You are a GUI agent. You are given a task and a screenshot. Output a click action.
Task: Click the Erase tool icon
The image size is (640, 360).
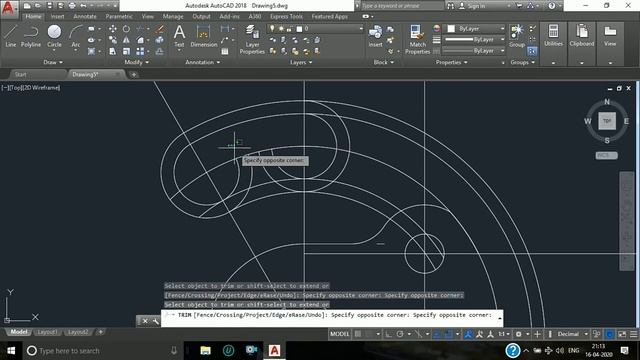[160, 29]
